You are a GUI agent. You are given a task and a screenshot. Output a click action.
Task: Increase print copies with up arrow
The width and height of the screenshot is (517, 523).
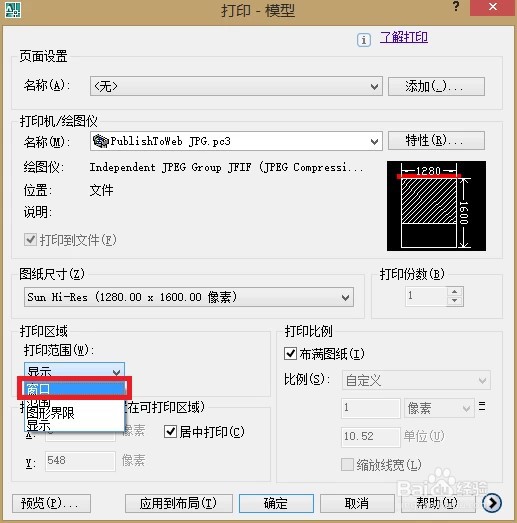tap(454, 292)
